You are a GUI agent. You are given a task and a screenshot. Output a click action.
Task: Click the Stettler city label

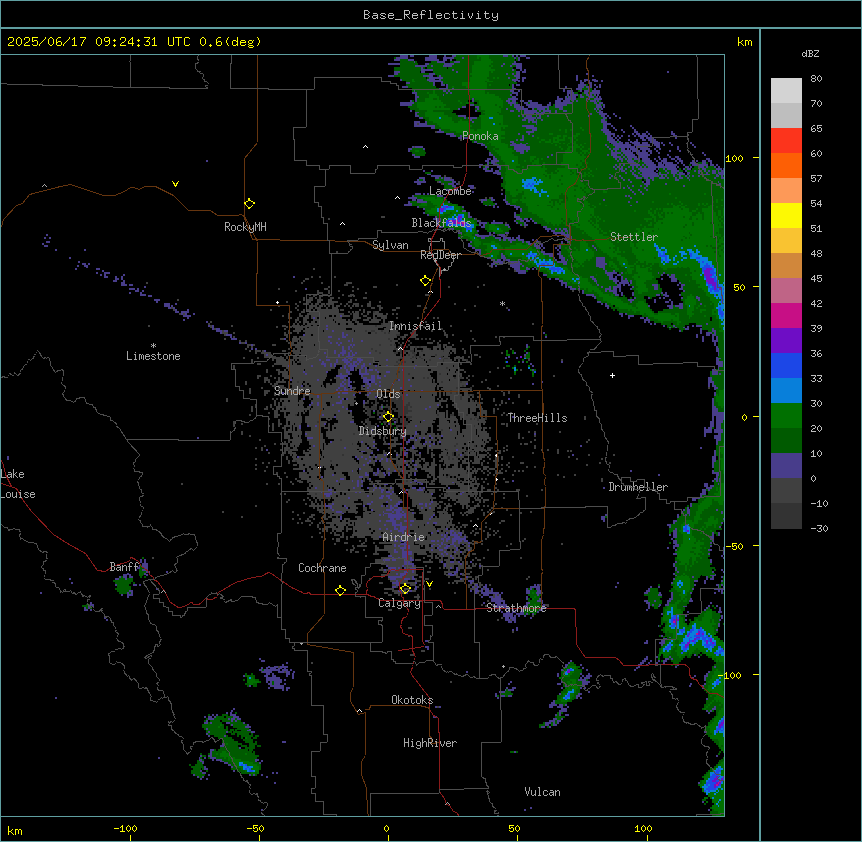[634, 237]
